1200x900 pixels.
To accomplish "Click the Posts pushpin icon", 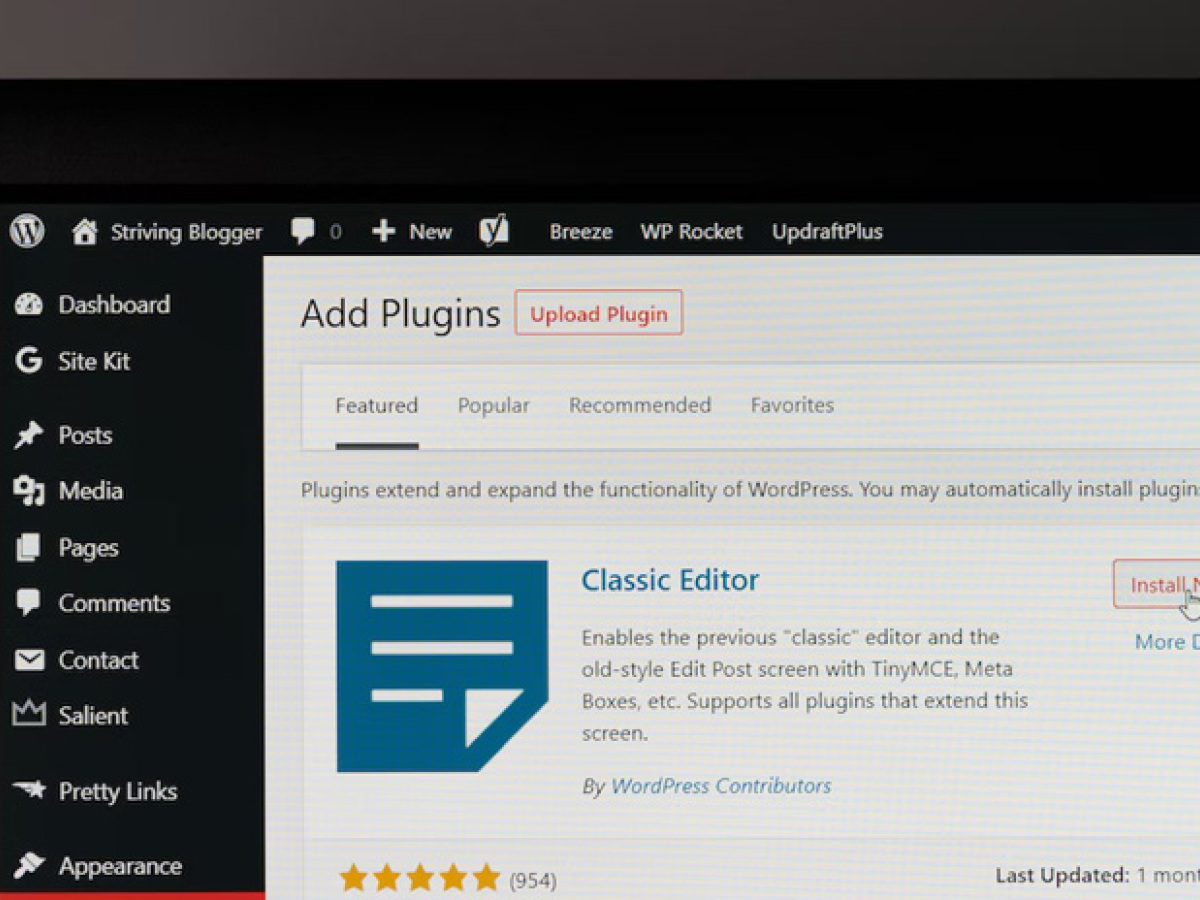I will coord(29,435).
